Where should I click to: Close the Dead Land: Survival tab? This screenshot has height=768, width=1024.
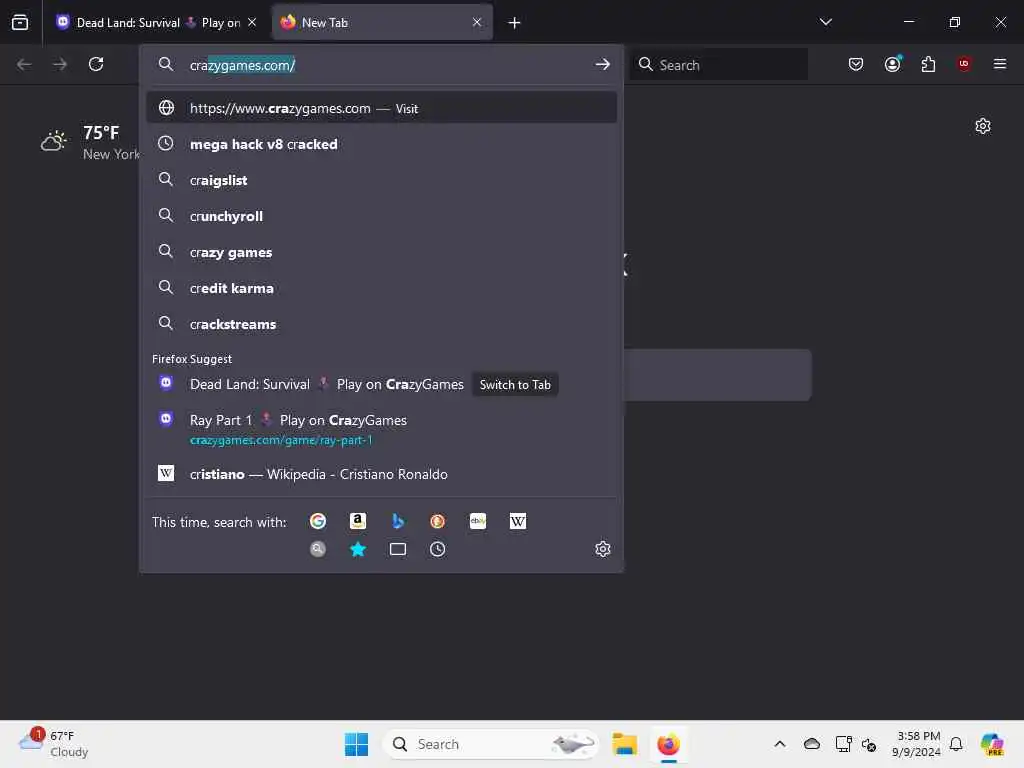tap(252, 23)
